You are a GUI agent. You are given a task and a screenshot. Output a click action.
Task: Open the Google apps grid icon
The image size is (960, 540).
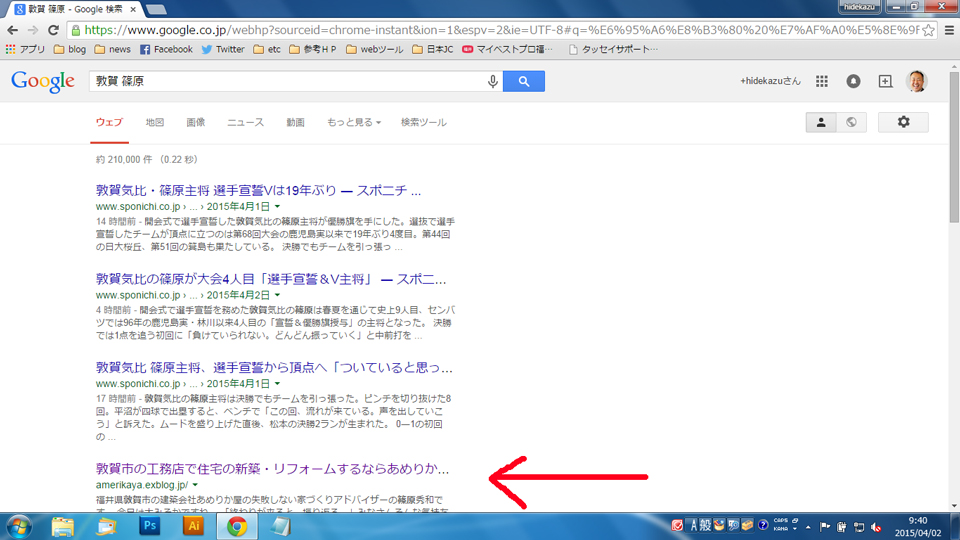822,81
